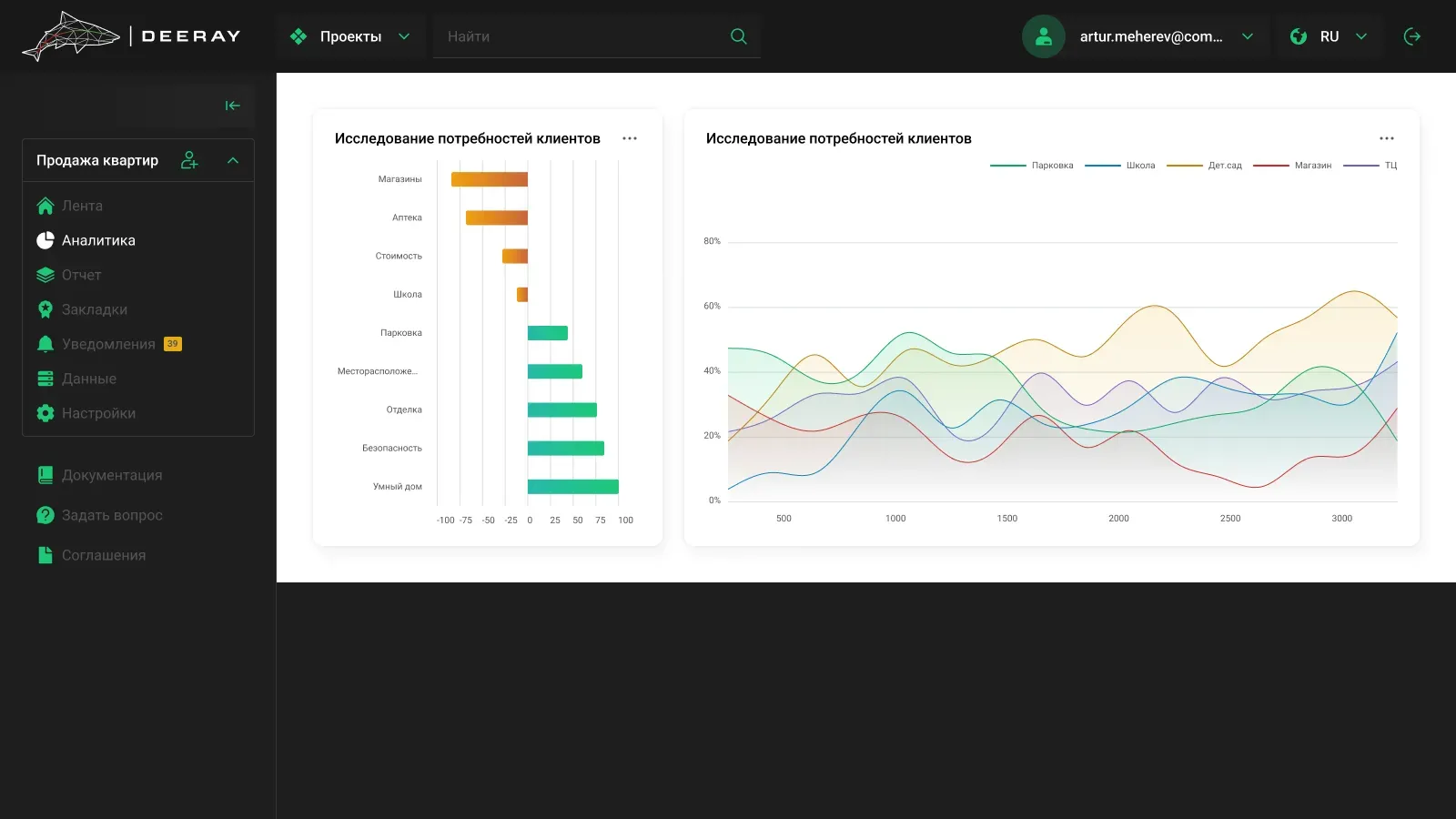Toggle Магазин series in chart legend
The height and width of the screenshot is (819, 1456).
[x=1292, y=166]
